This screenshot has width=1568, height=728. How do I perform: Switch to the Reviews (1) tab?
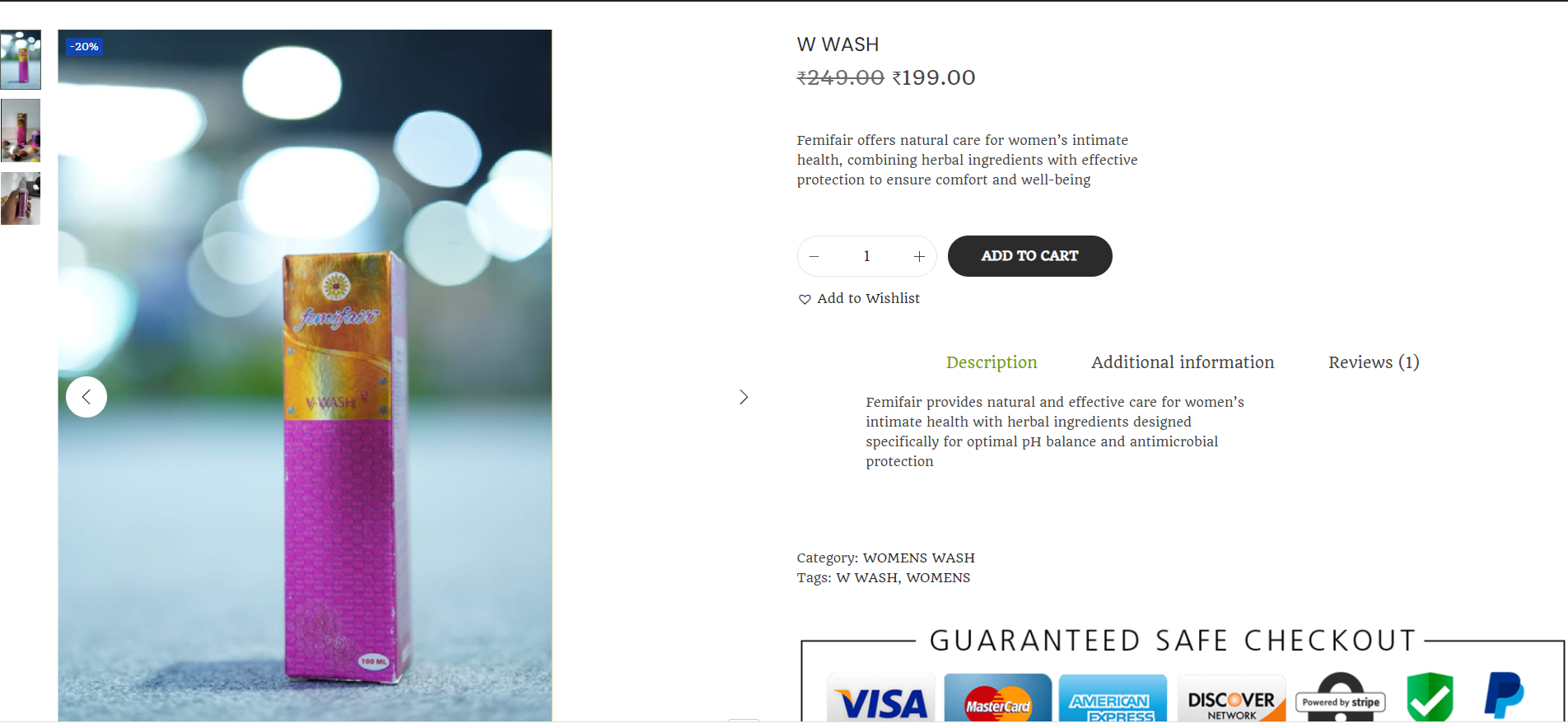click(x=1374, y=362)
